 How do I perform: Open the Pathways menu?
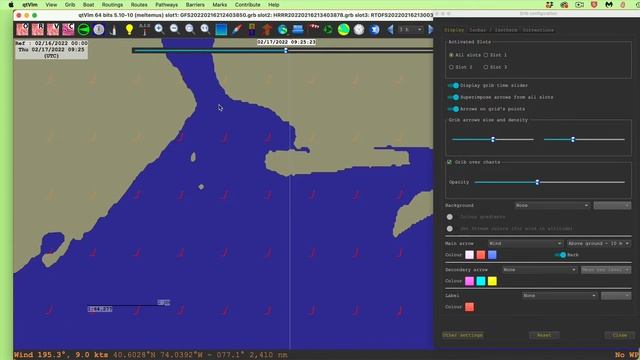[x=167, y=4]
